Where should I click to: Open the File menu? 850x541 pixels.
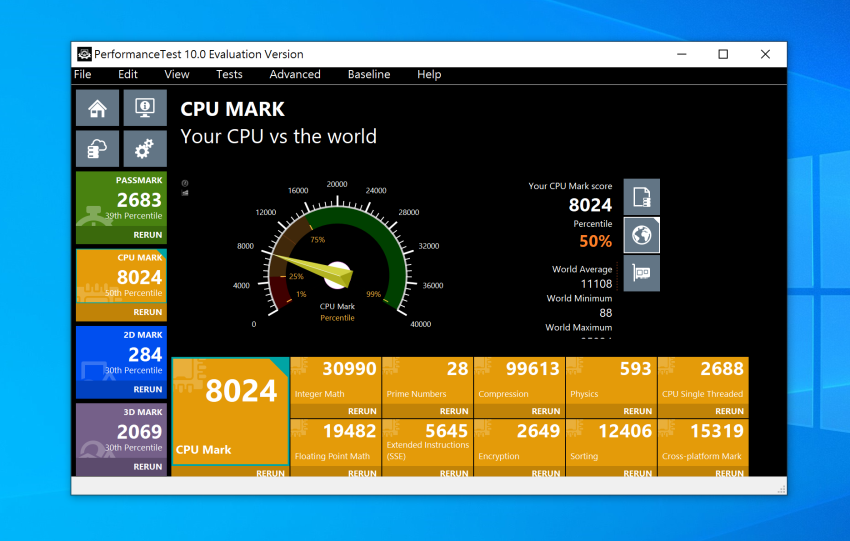click(82, 74)
